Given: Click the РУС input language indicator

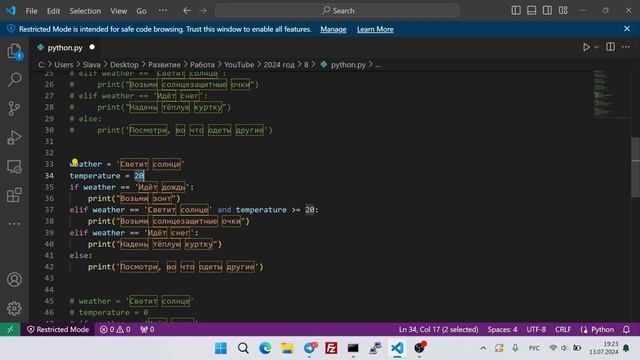Looking at the screenshot, I should pyautogui.click(x=534, y=348).
